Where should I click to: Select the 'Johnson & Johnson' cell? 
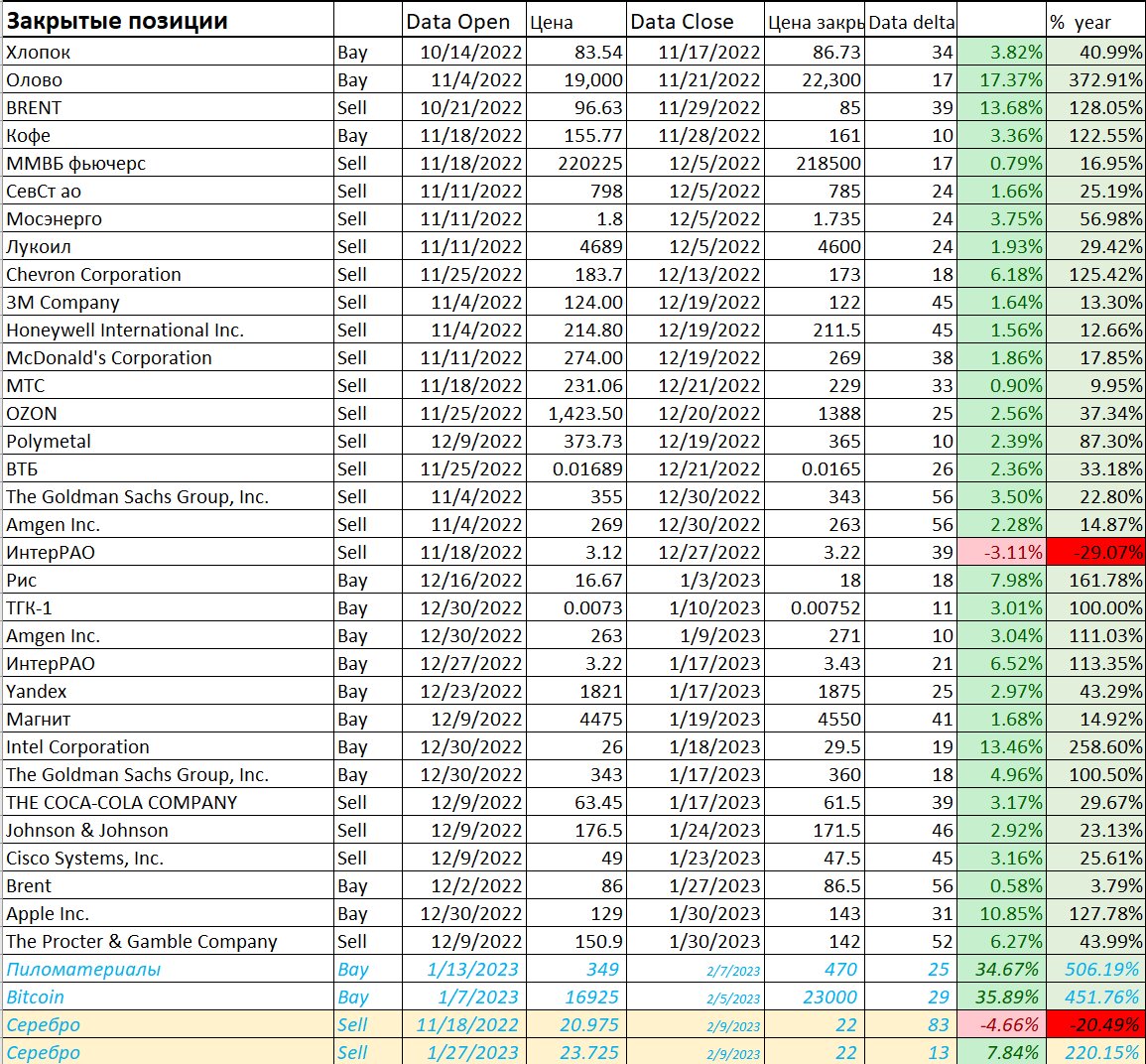coord(168,830)
